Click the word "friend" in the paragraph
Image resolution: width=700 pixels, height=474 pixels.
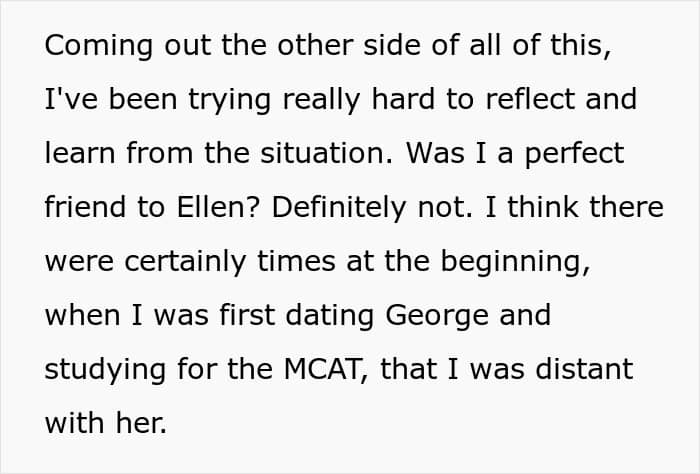point(85,207)
